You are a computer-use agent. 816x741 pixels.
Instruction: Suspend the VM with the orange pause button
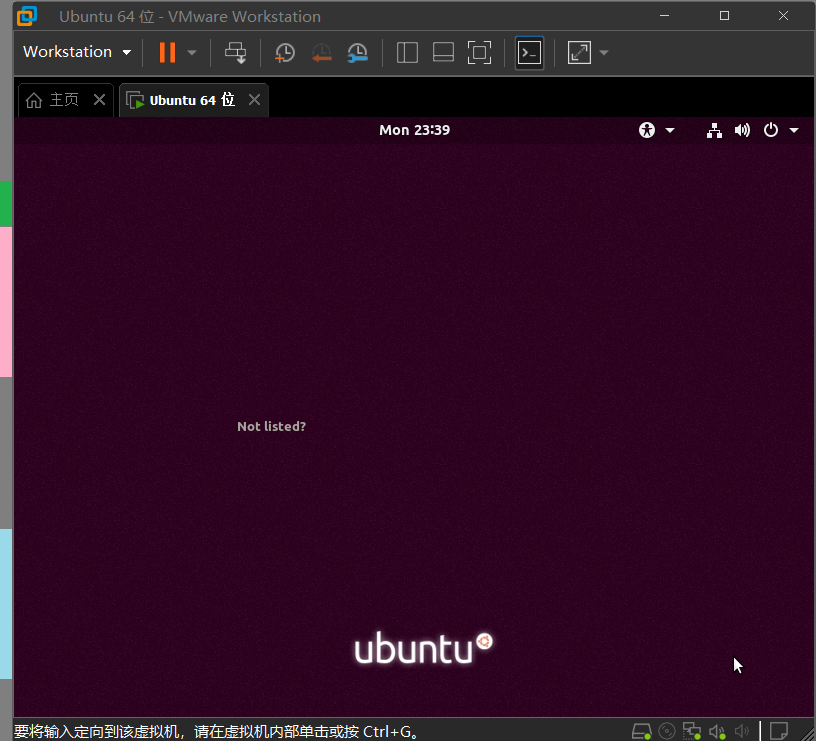pos(167,53)
